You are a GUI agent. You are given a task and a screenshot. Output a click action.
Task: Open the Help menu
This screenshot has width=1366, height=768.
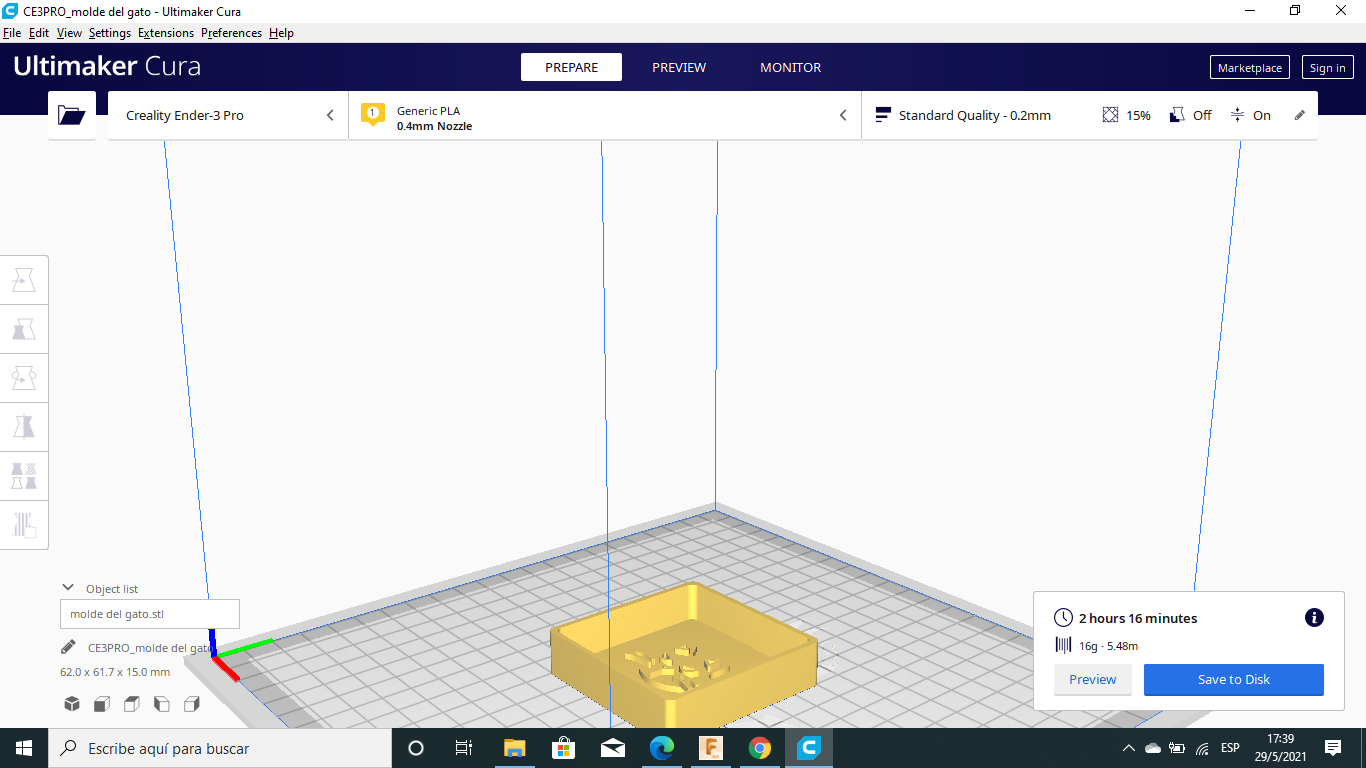pos(281,33)
